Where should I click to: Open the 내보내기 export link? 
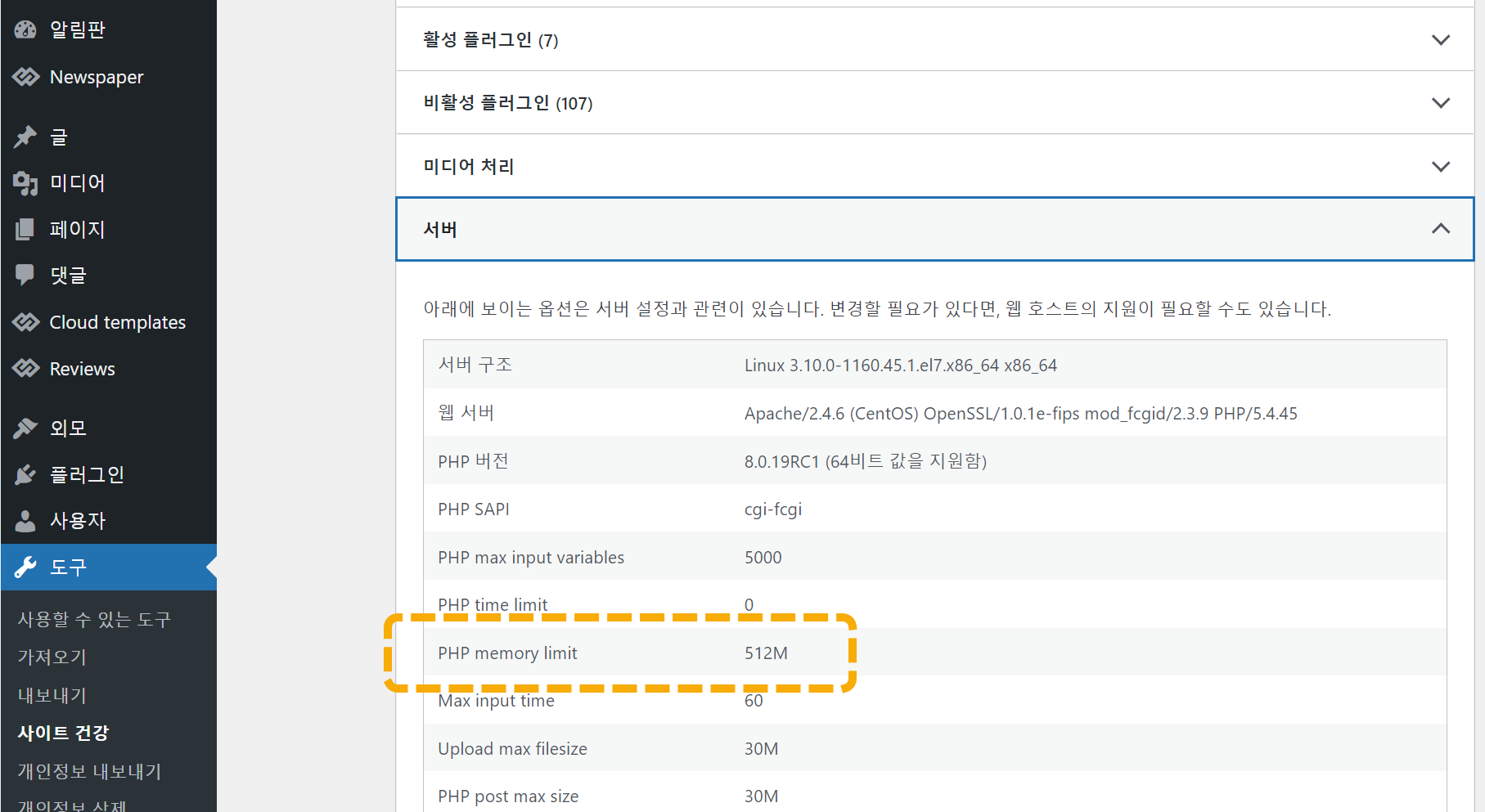click(51, 694)
